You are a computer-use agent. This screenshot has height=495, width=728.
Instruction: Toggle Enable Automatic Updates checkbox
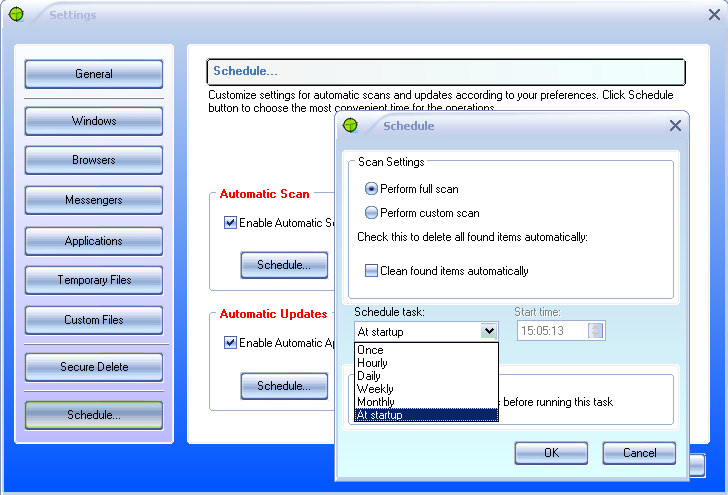pyautogui.click(x=231, y=343)
